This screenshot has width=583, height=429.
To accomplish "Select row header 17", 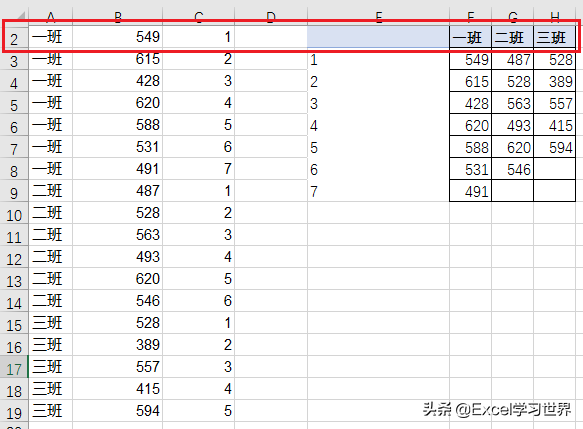I will tap(14, 368).
